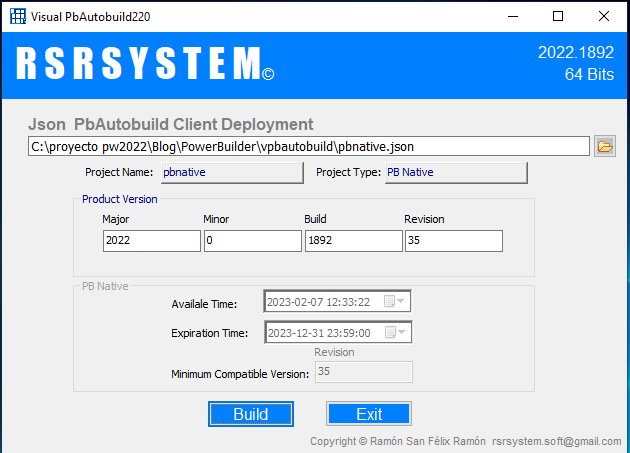Click the 64 Bits text in banner
This screenshot has width=630, height=453.
[589, 74]
